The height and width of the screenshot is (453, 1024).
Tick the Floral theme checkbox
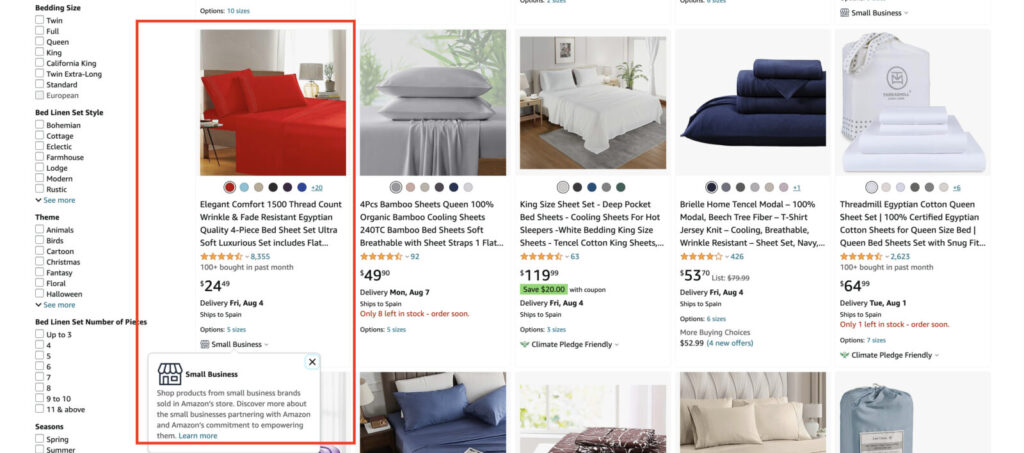40,283
